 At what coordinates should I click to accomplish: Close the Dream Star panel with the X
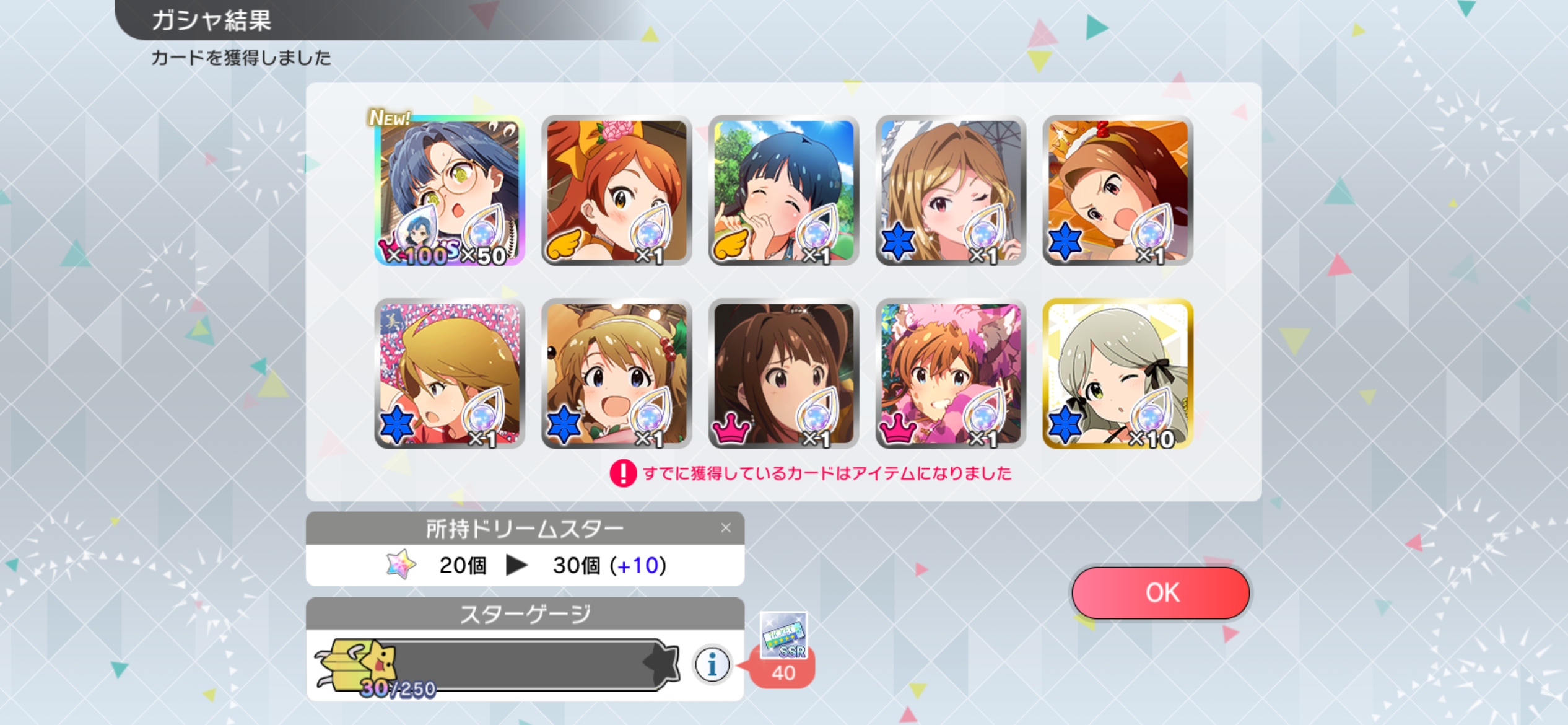click(726, 528)
